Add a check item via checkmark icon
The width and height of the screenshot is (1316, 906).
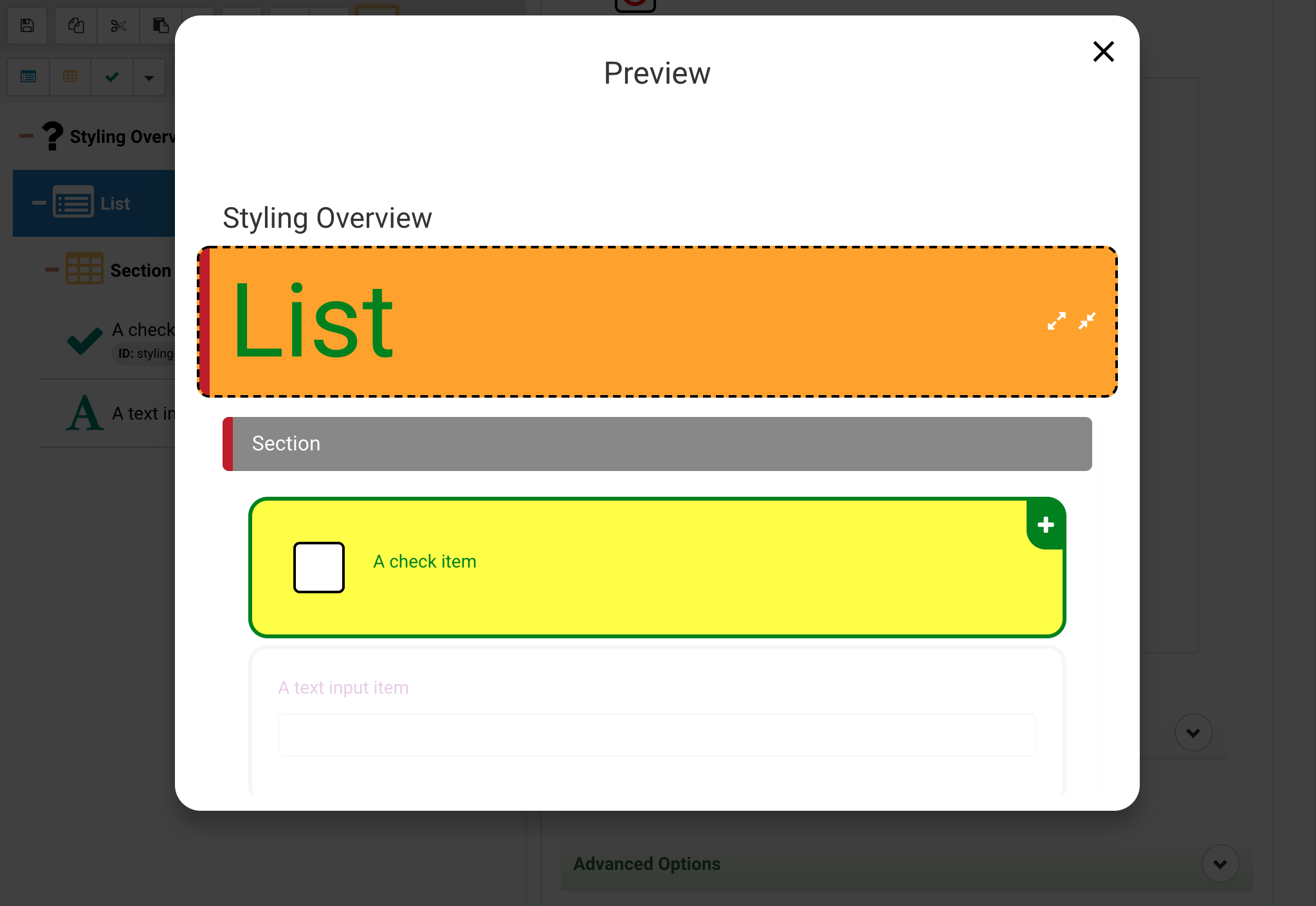(112, 77)
